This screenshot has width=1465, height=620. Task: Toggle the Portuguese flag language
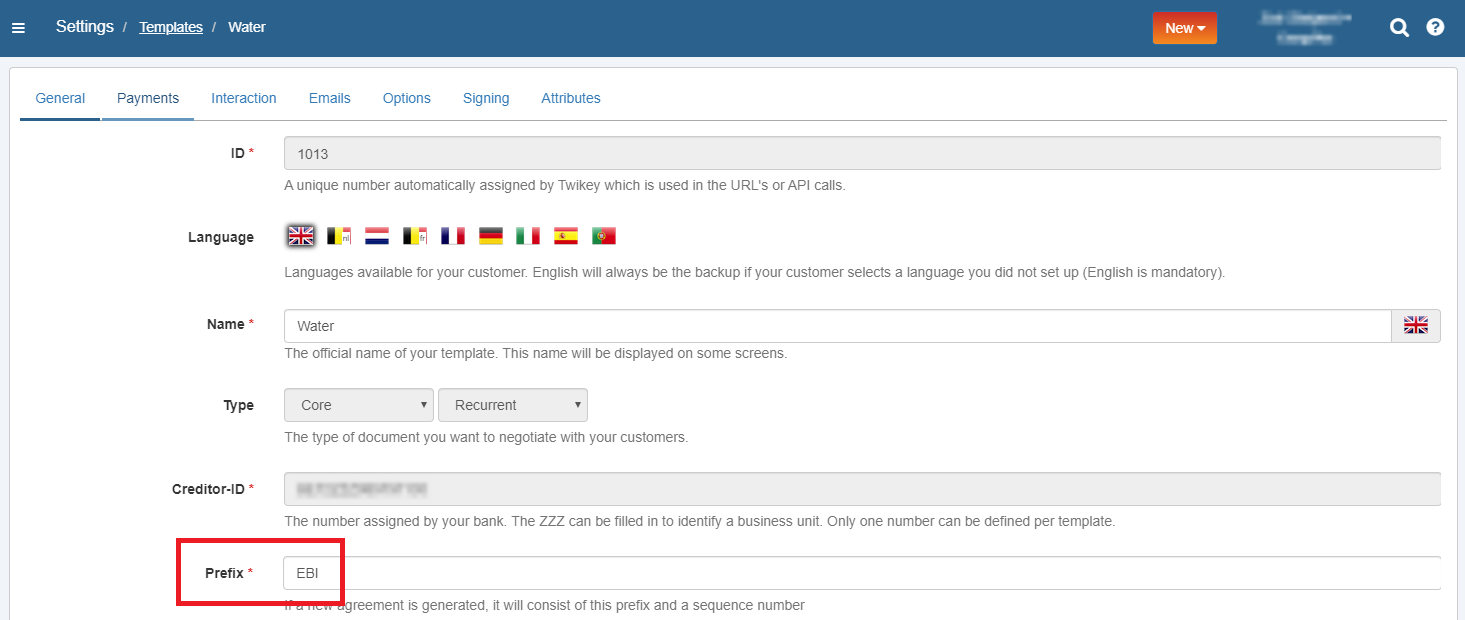(x=603, y=236)
